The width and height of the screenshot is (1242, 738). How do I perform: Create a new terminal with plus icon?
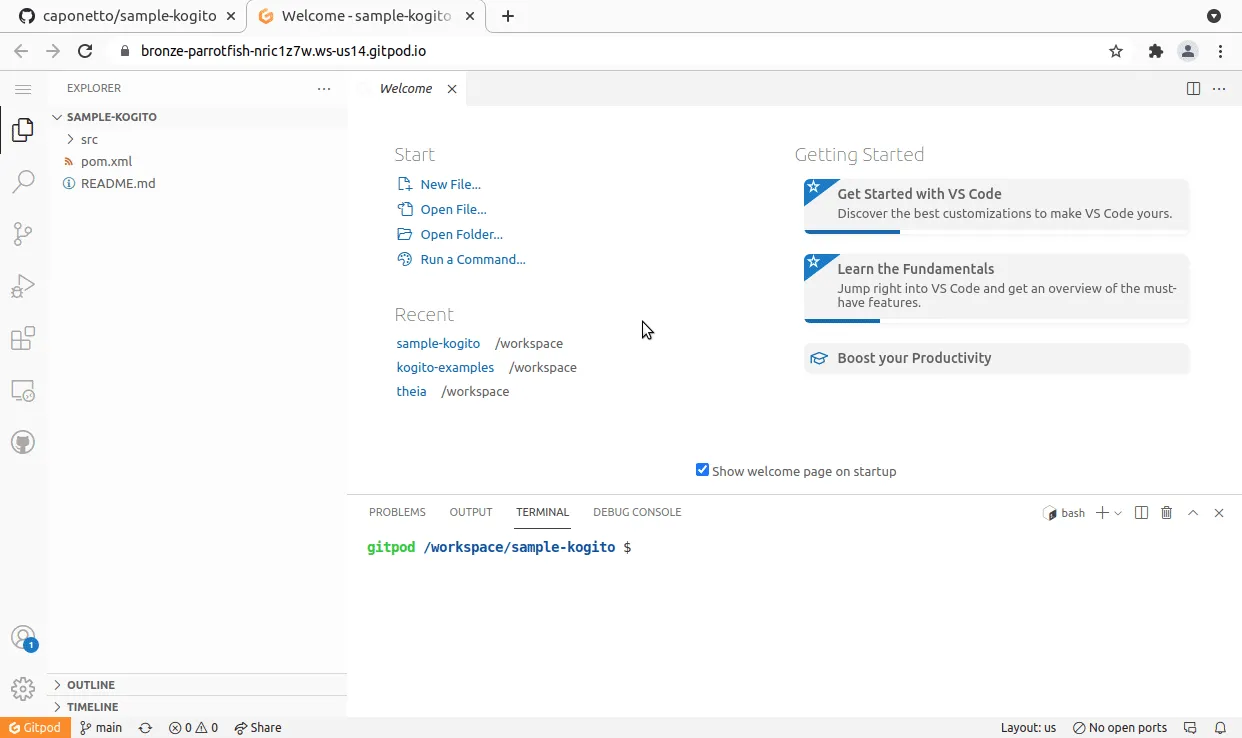pos(1102,513)
